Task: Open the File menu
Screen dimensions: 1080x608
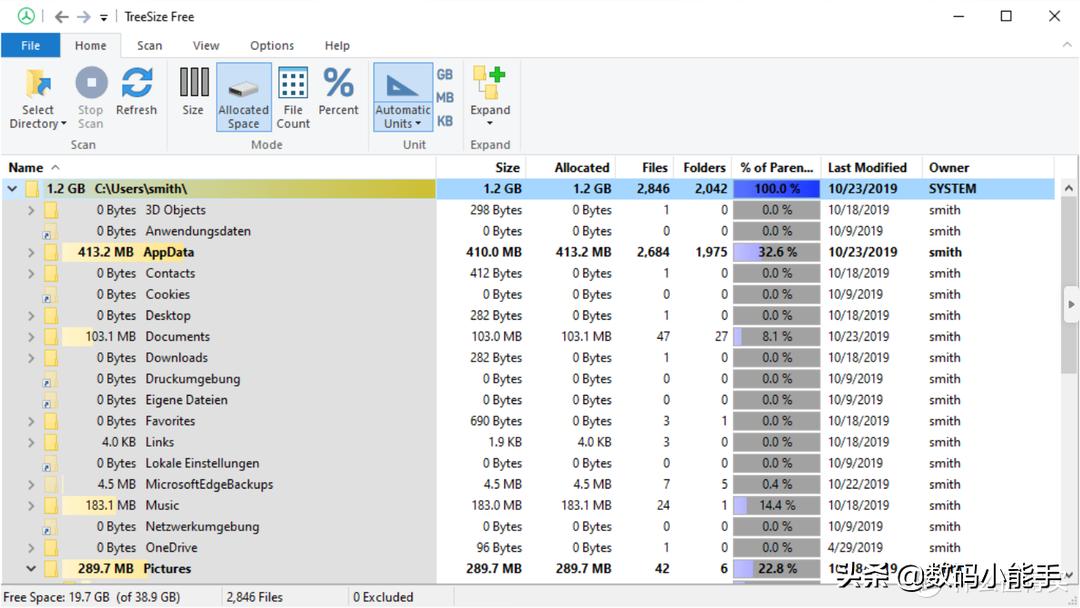Action: coord(31,46)
